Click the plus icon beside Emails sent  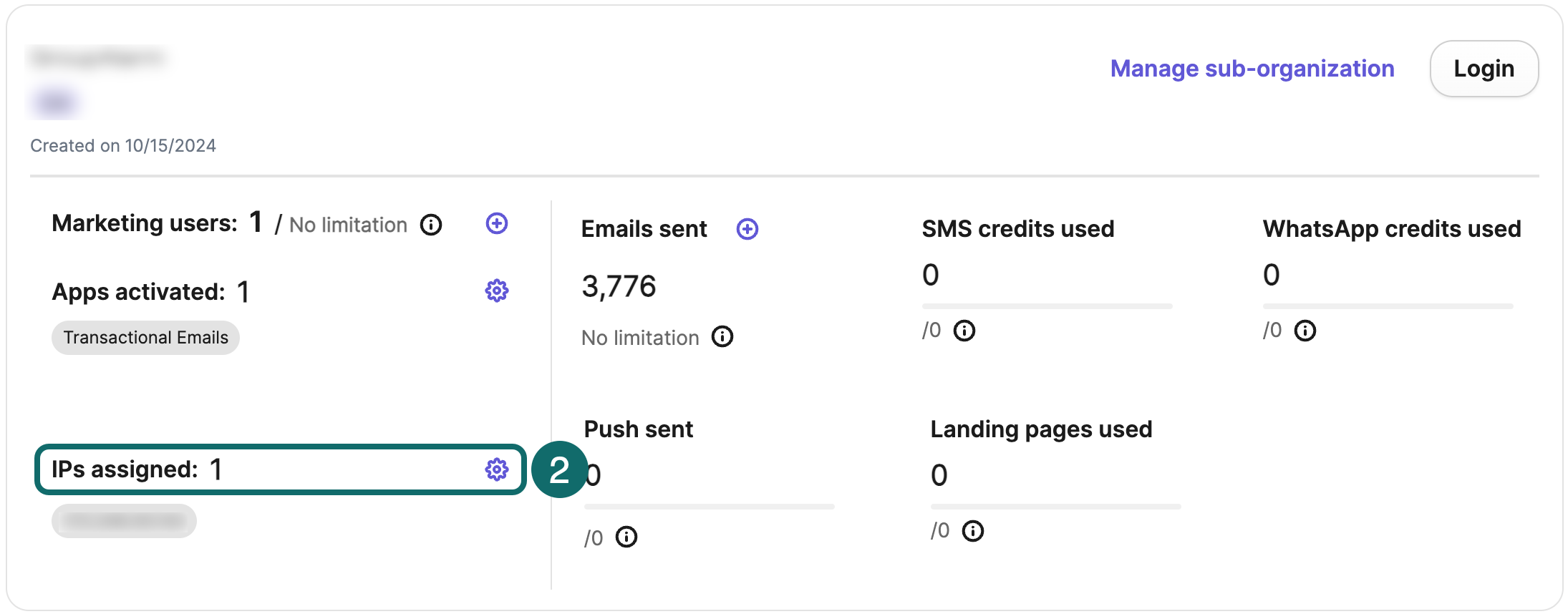pos(747,229)
